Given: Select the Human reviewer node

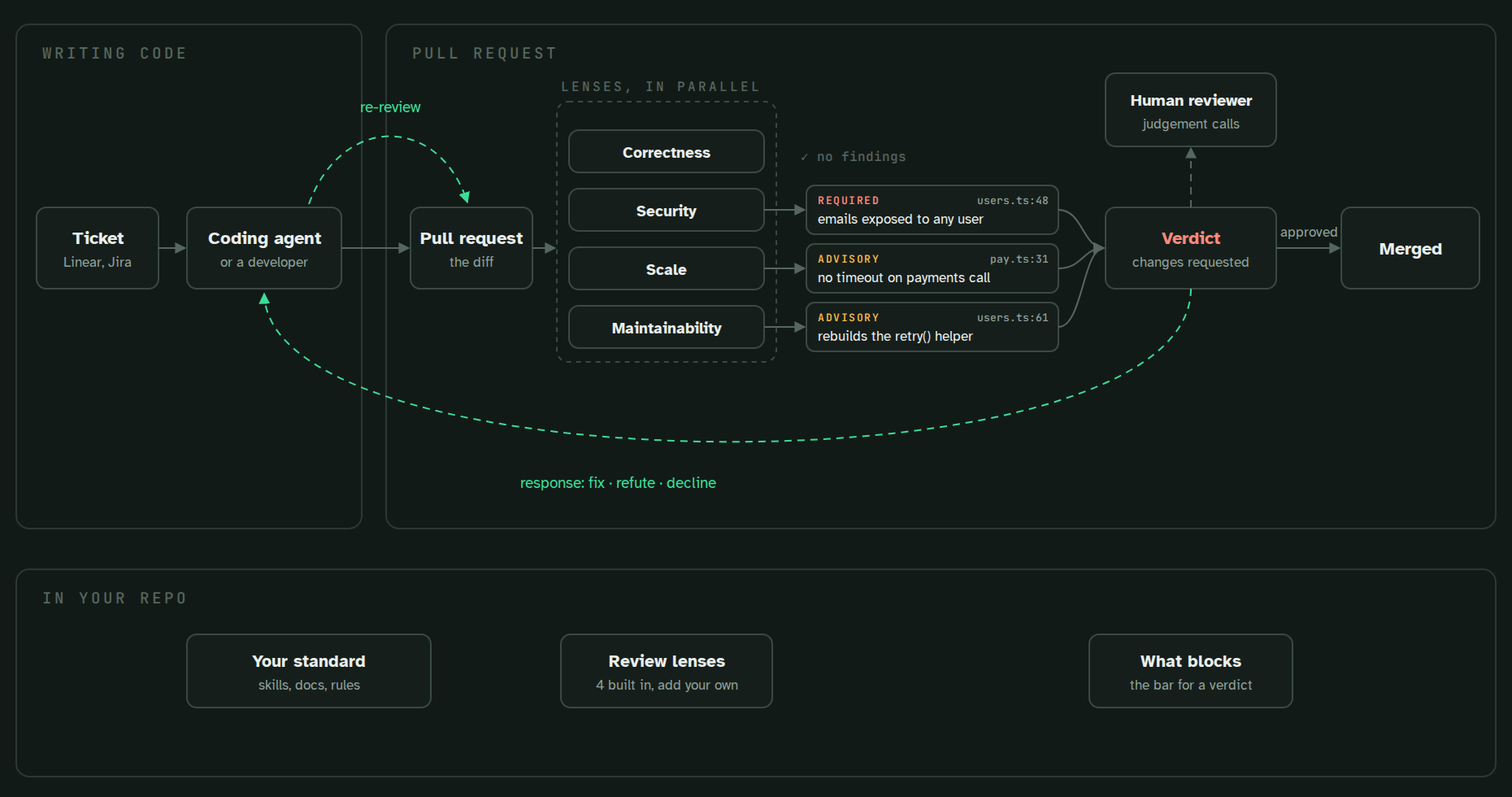Looking at the screenshot, I should [x=1191, y=110].
